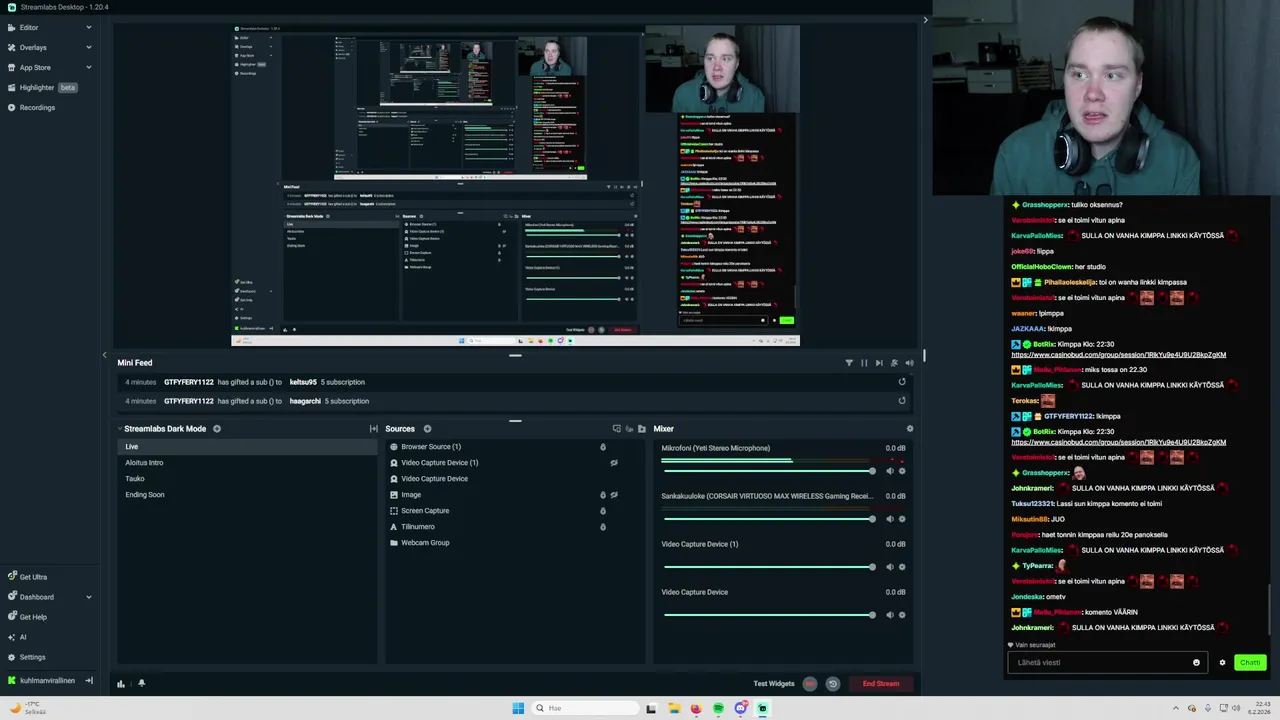This screenshot has height=720, width=1280.
Task: Adjust the Mikrofoni volume slider
Action: pyautogui.click(x=768, y=471)
